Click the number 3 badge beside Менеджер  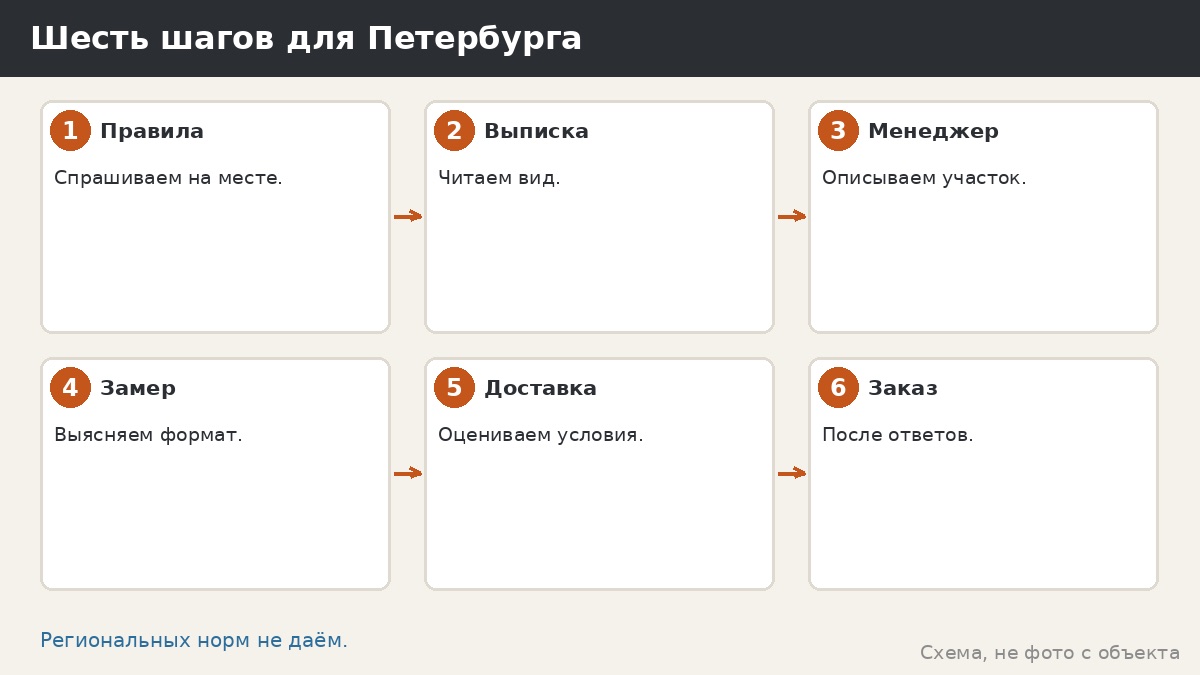pos(838,131)
